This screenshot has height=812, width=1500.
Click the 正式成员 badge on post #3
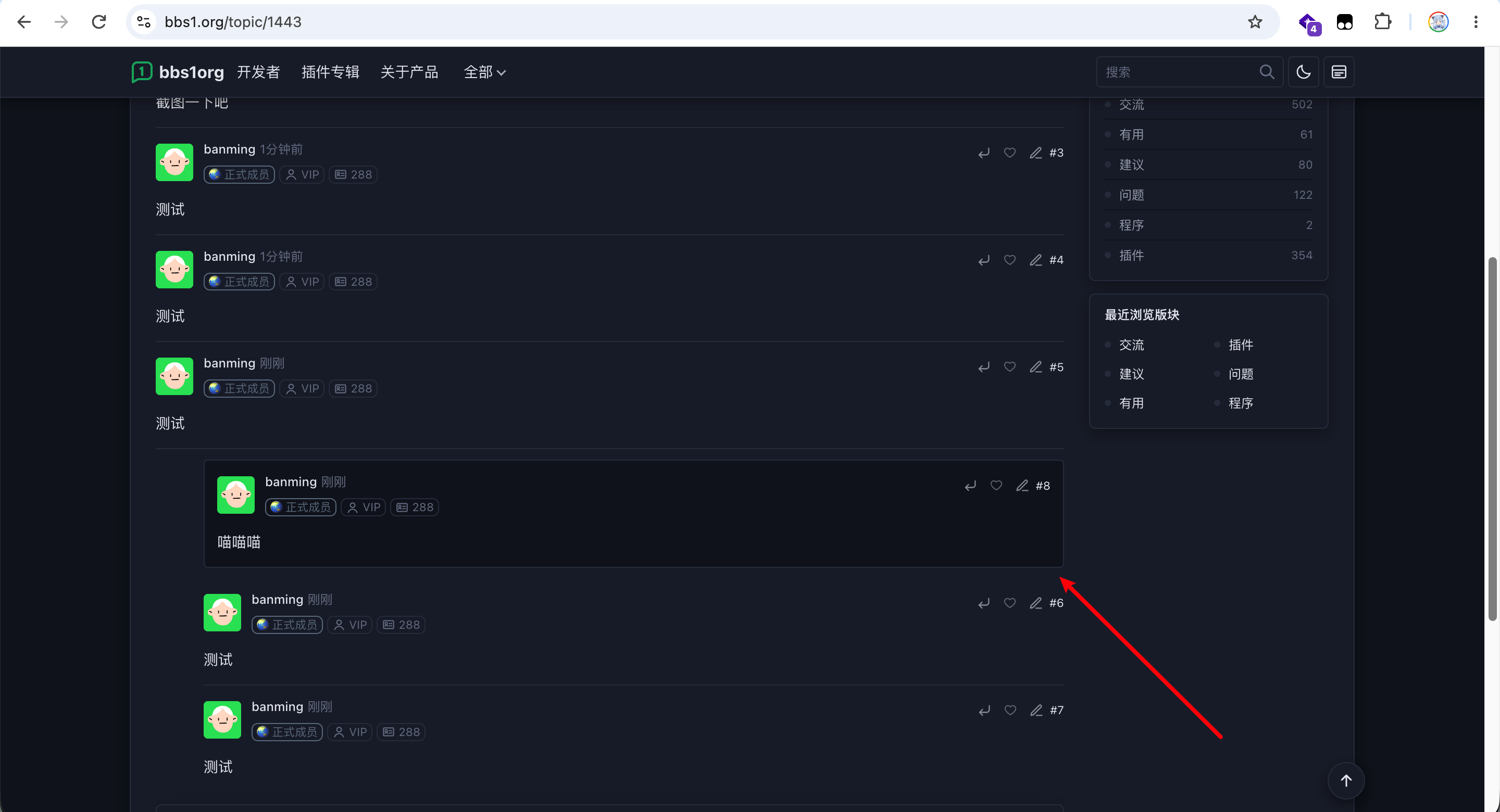tap(240, 174)
